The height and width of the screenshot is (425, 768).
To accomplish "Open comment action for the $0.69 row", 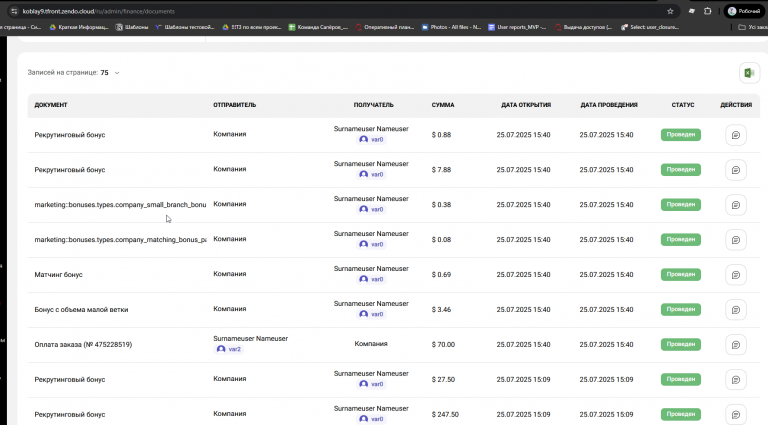I will coord(736,275).
